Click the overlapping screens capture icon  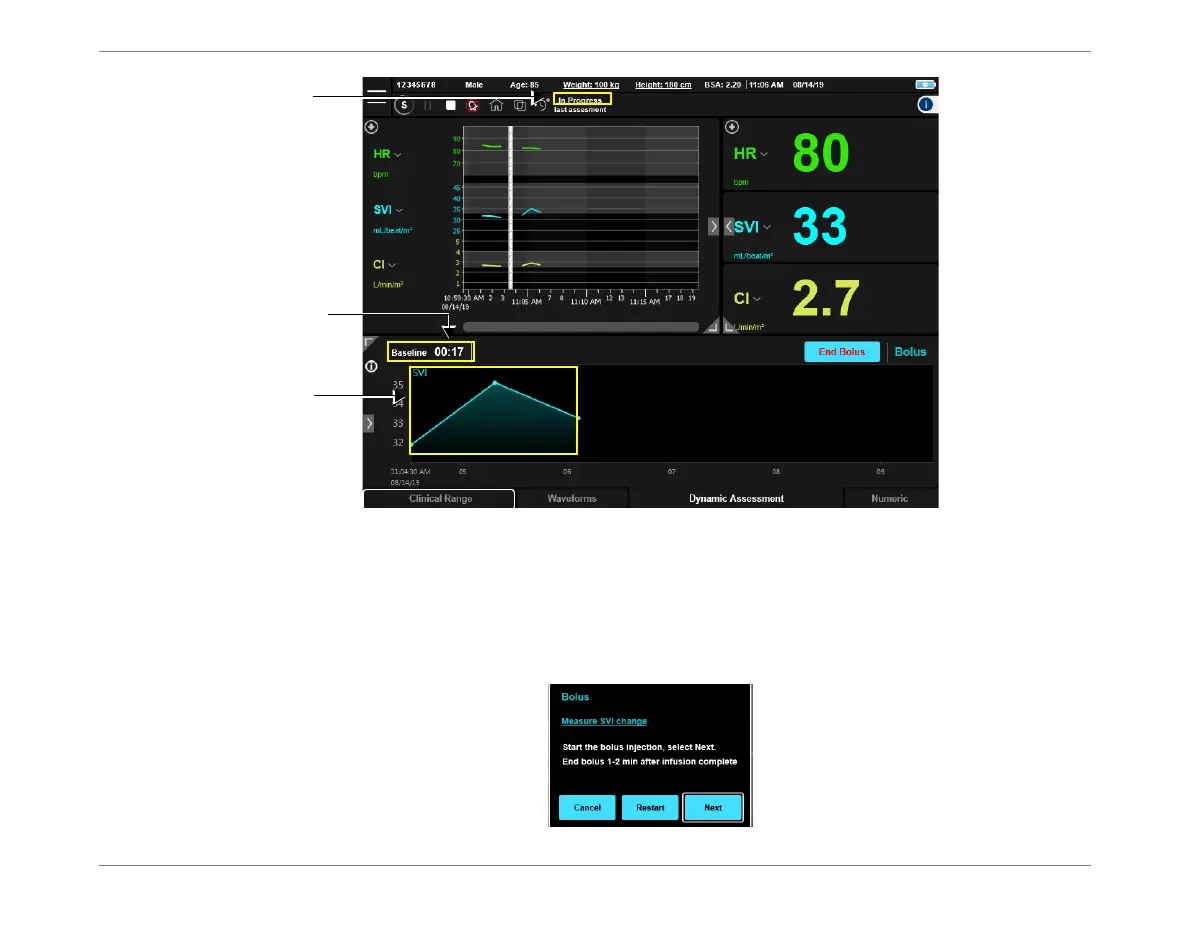520,106
